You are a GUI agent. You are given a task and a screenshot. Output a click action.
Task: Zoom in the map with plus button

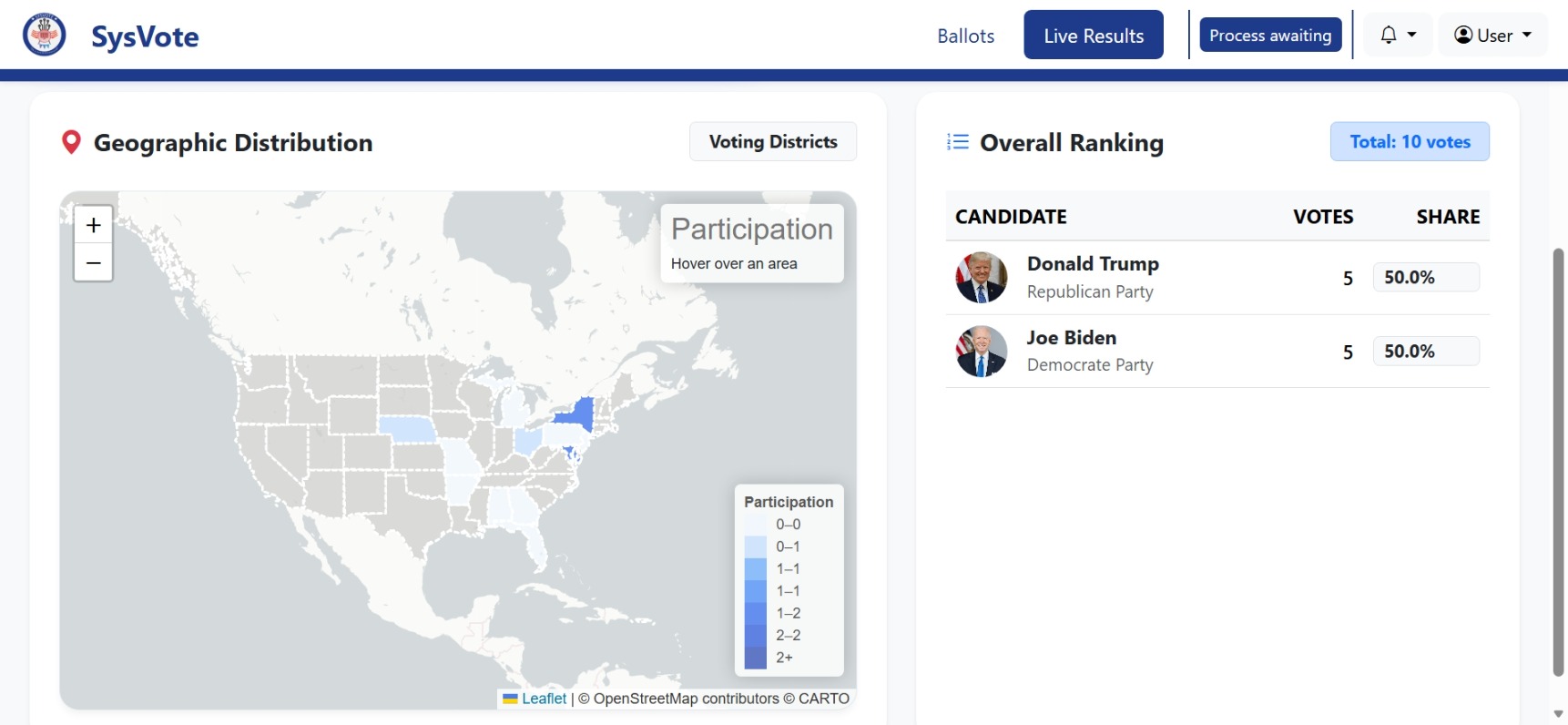93,225
